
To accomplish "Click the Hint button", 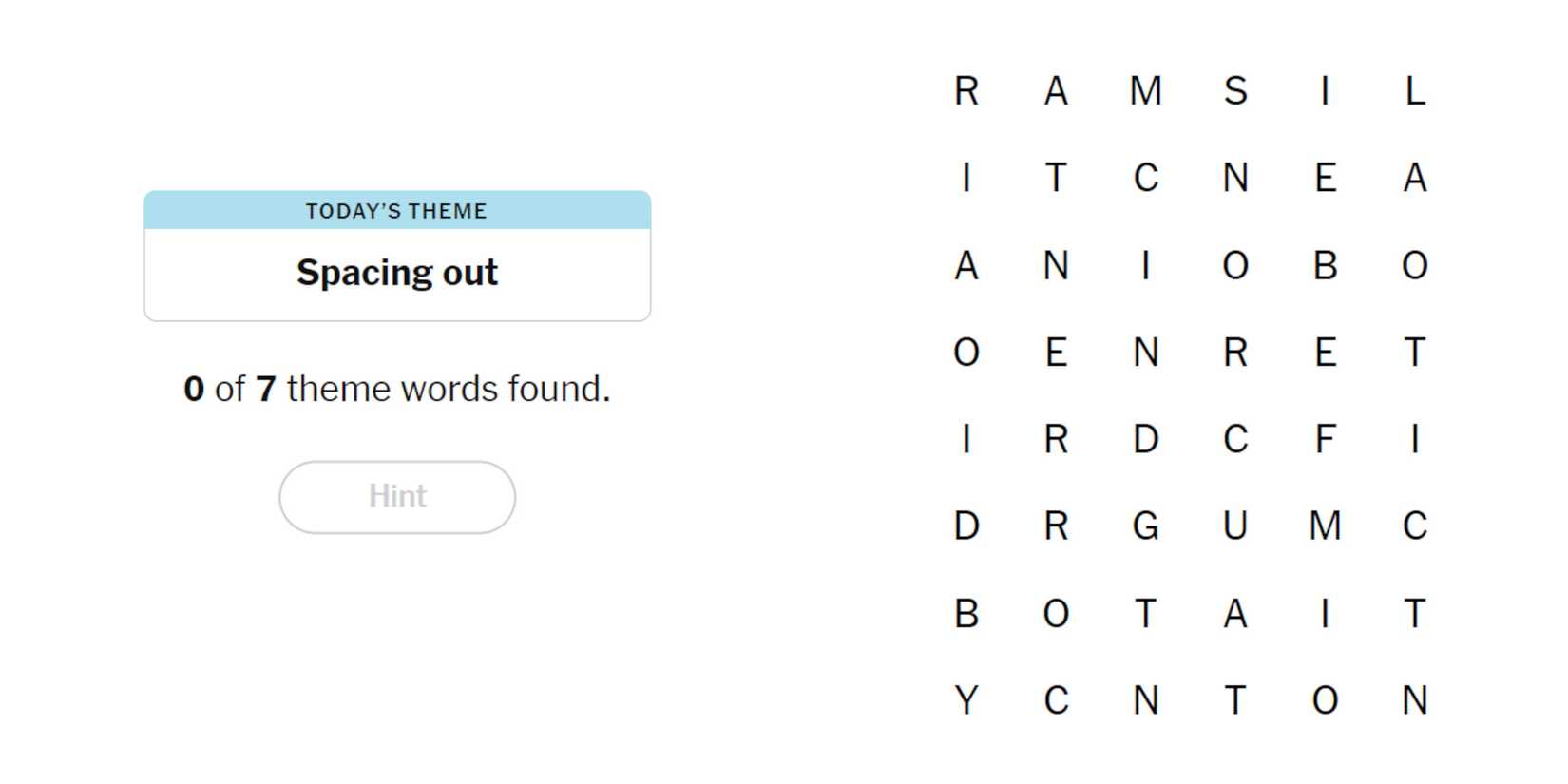I will pyautogui.click(x=397, y=497).
